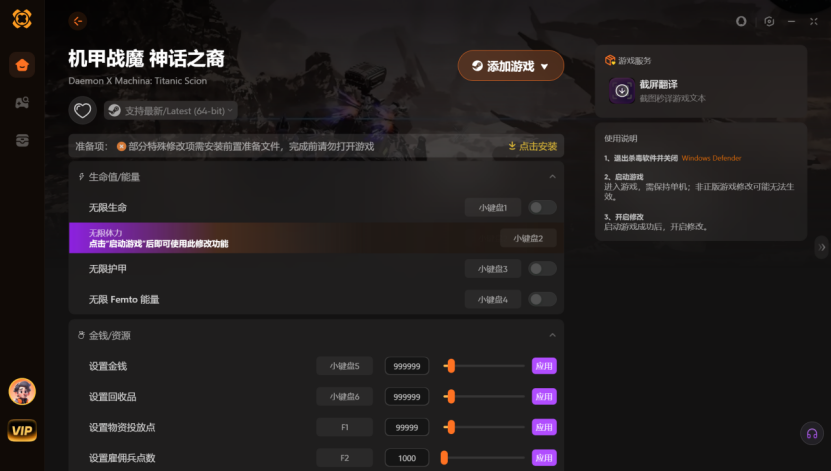The image size is (831, 471).
Task: Change the 小键盘4 hotkey for Femto 能量
Action: click(x=493, y=299)
